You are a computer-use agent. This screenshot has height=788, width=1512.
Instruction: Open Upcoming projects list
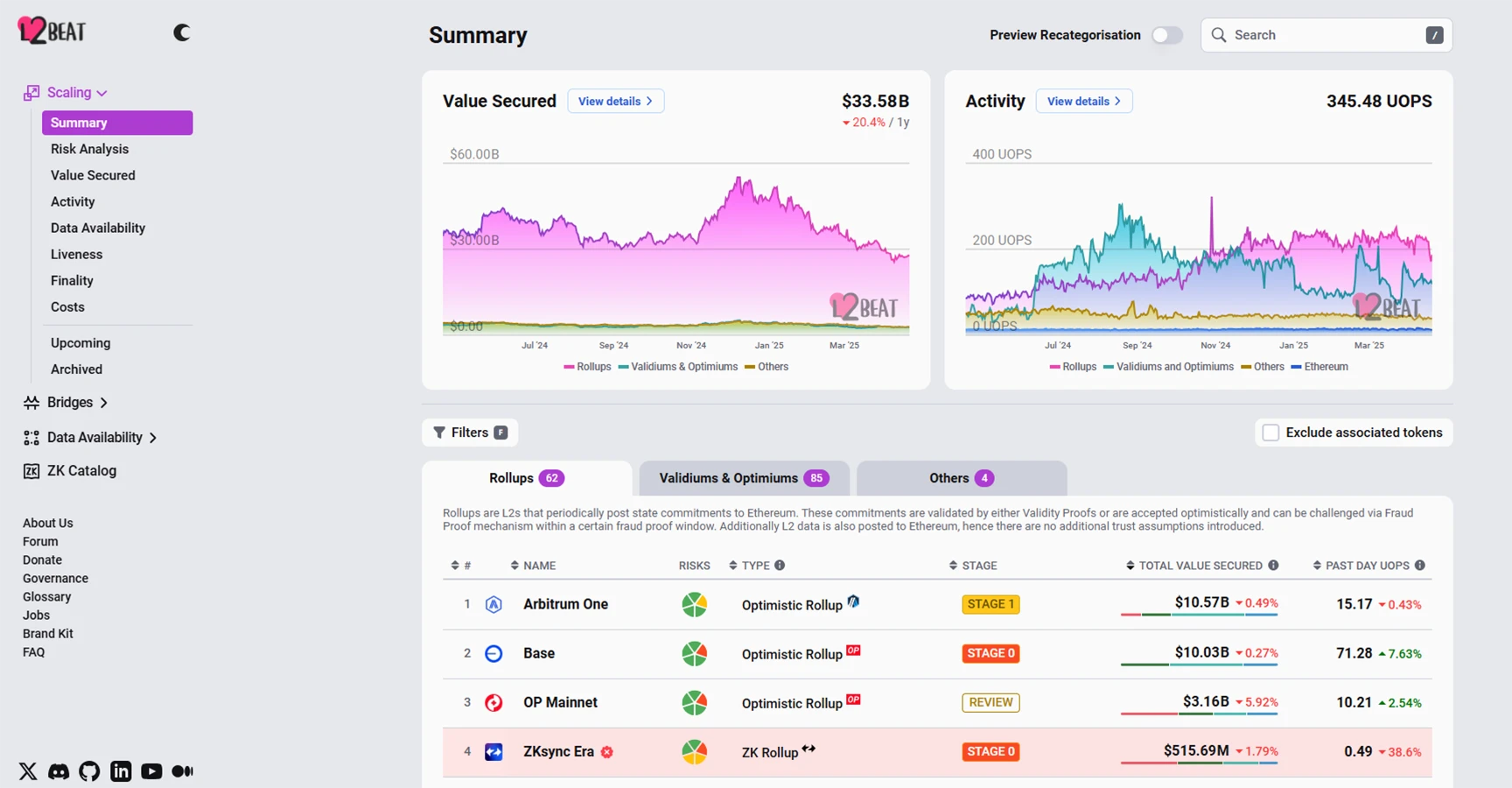pyautogui.click(x=80, y=343)
